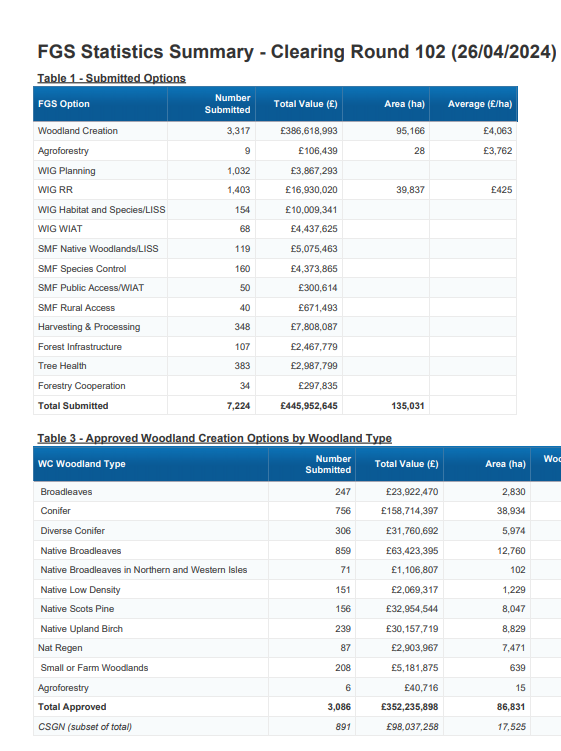Select the CSGN (subset of total) row
561x751 pixels.
click(297, 727)
